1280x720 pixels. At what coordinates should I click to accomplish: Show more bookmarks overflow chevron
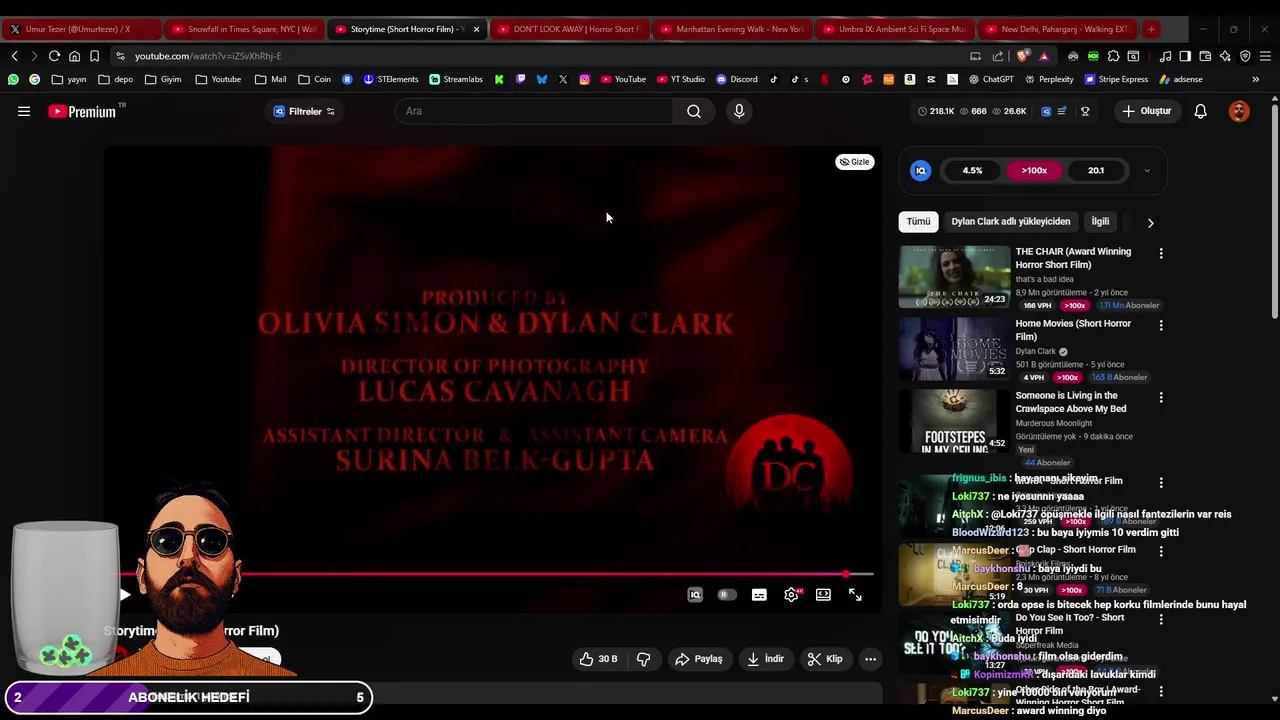coord(1256,79)
